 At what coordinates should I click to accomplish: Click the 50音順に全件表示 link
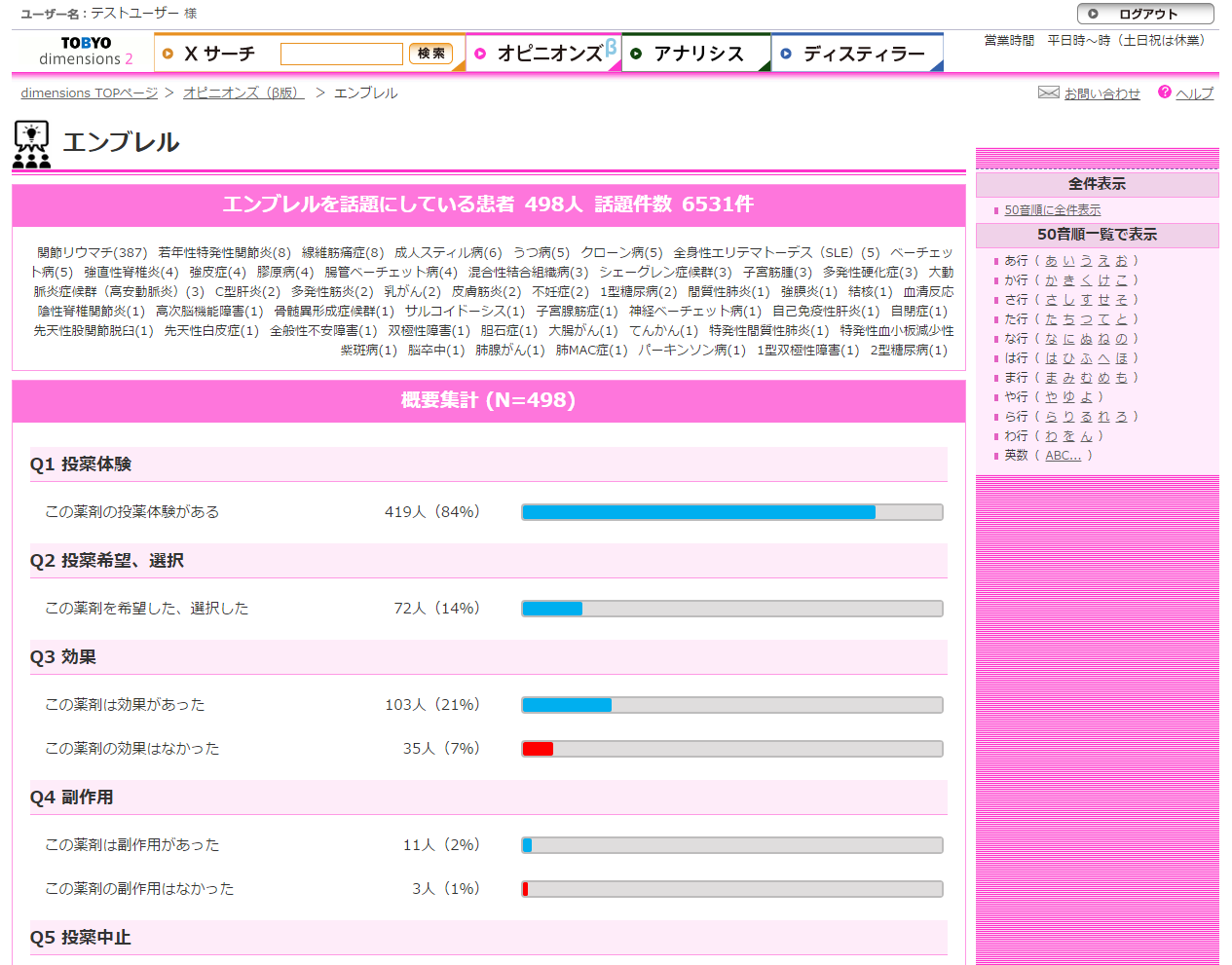[1053, 210]
